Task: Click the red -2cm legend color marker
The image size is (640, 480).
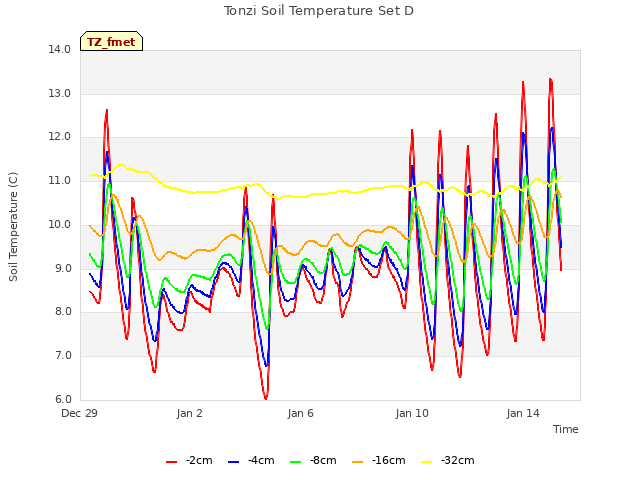Action: point(171,462)
